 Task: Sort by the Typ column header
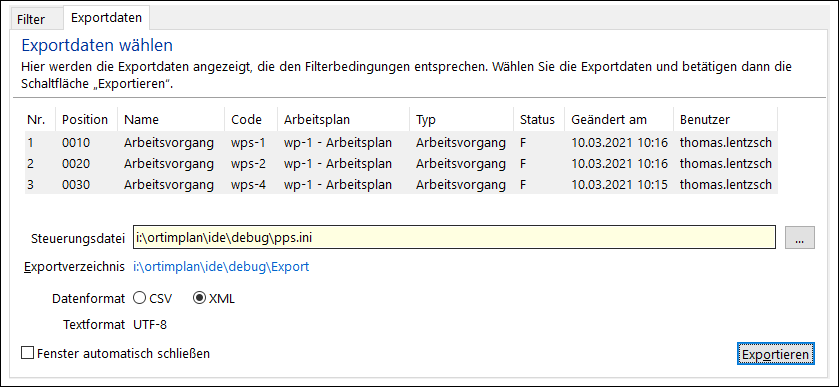pyautogui.click(x=462, y=120)
